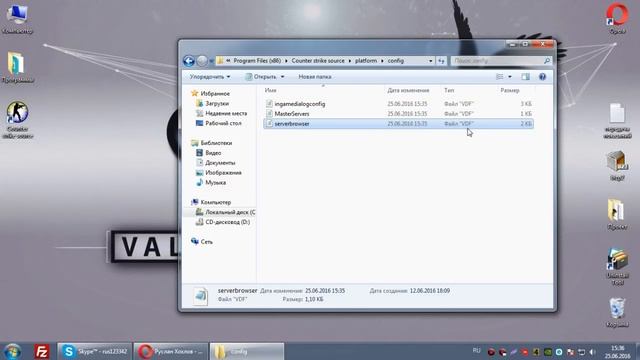640x360 pixels.
Task: Open Изображения library
Action: (x=223, y=173)
